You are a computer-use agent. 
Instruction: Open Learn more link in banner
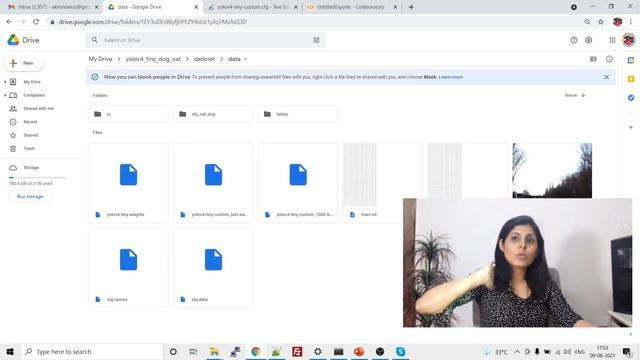coord(451,77)
